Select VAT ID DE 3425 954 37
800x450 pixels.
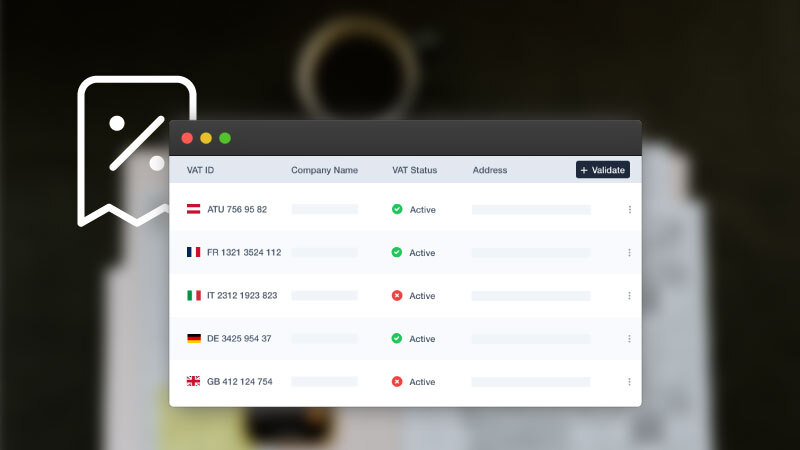pos(239,338)
